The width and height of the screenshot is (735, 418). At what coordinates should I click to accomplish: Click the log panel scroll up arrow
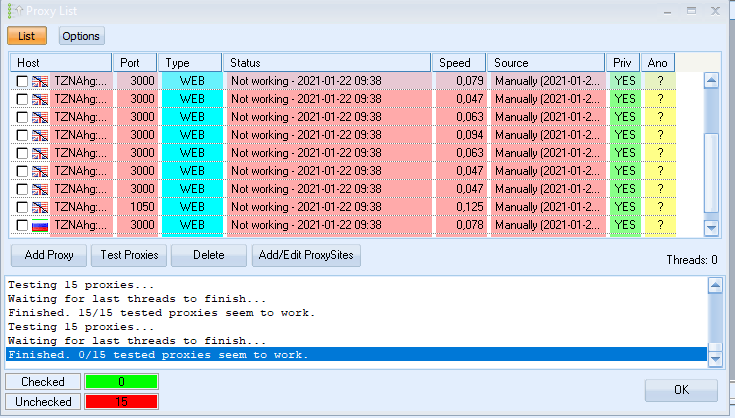click(715, 285)
